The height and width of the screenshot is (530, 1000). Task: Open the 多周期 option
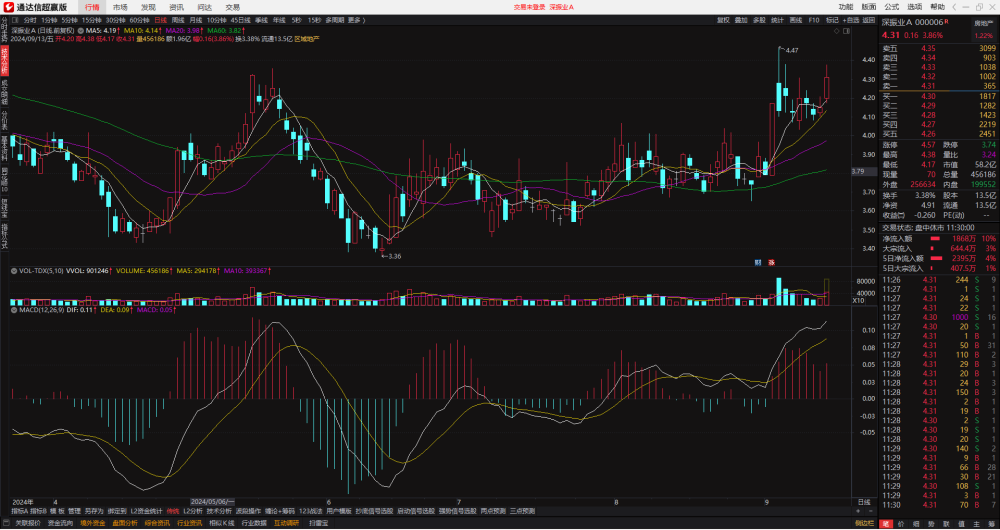pos(335,20)
